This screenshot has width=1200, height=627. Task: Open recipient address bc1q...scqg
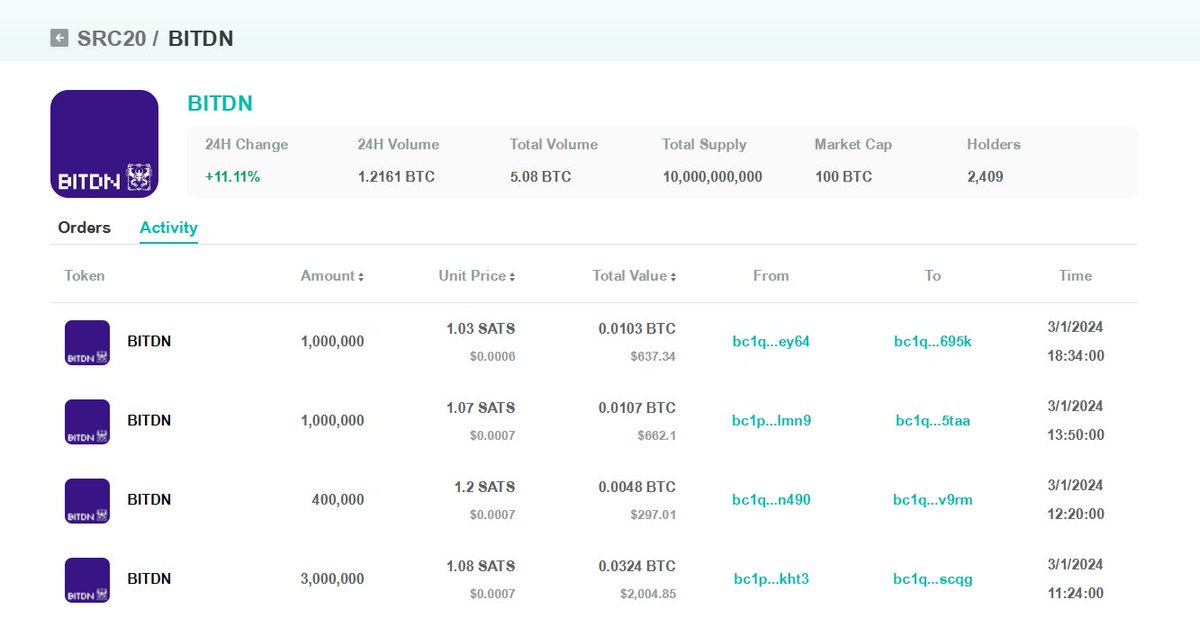pos(933,579)
